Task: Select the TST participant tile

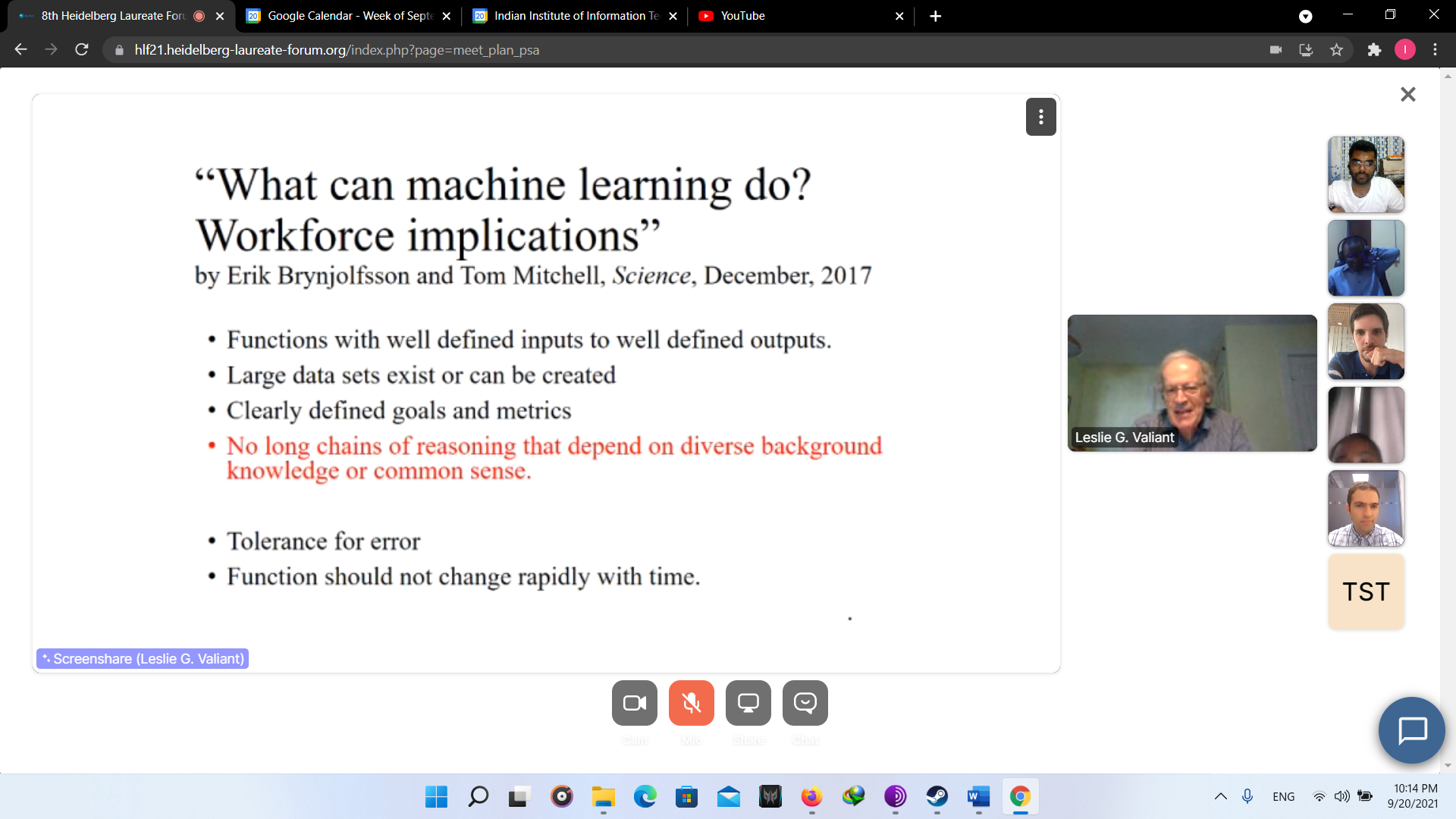Action: [x=1366, y=591]
